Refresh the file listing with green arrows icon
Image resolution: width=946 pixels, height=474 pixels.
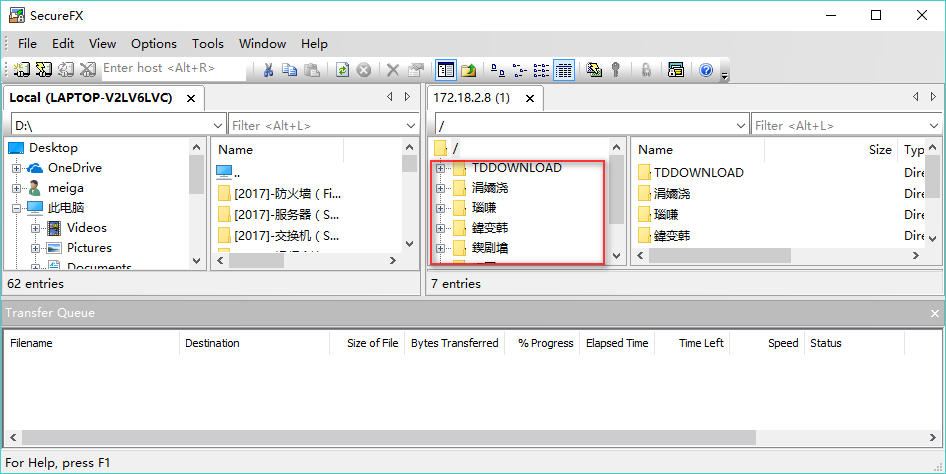[x=342, y=70]
